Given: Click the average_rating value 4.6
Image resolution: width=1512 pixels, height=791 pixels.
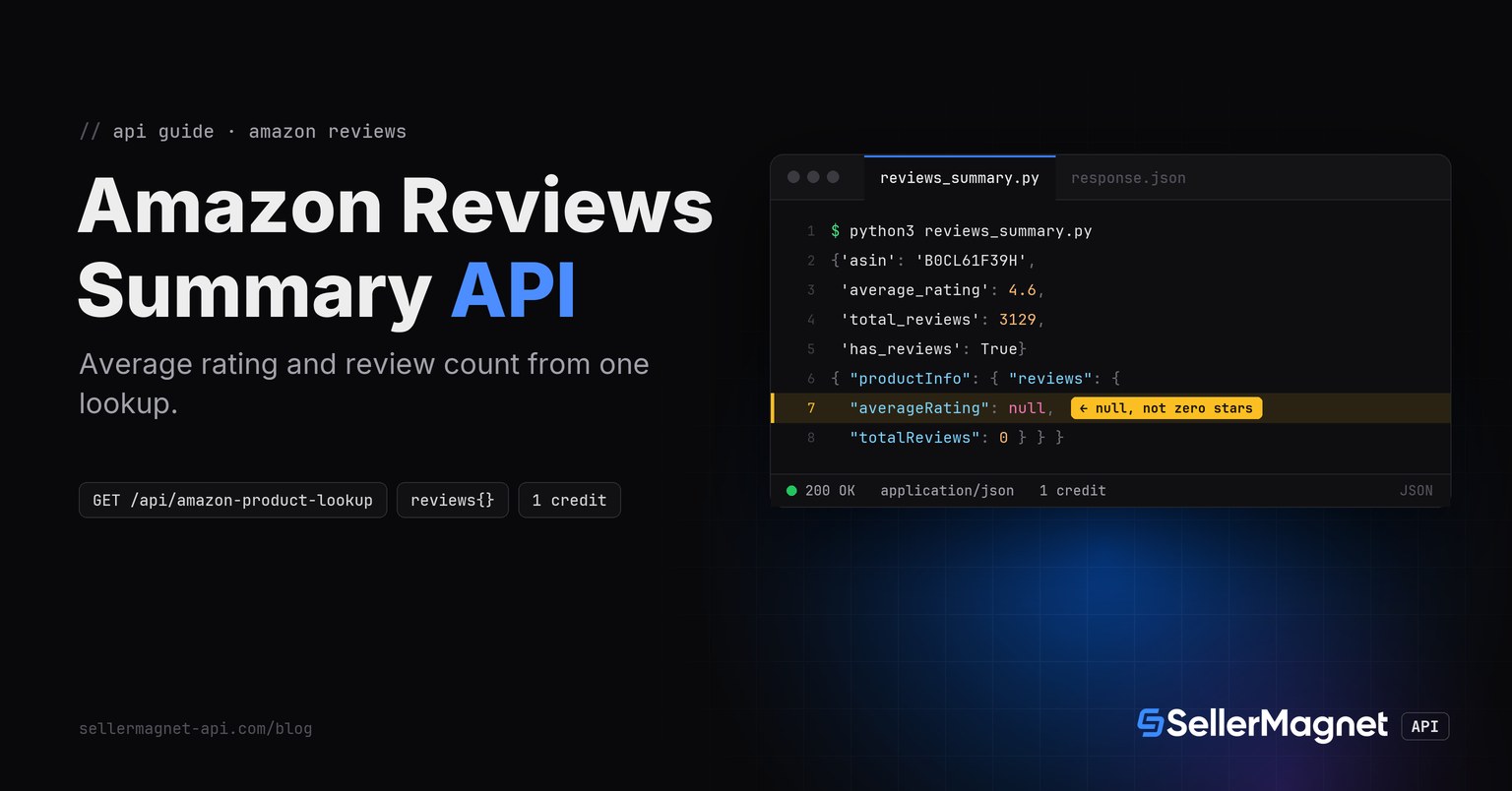Looking at the screenshot, I should pyautogui.click(x=1022, y=290).
